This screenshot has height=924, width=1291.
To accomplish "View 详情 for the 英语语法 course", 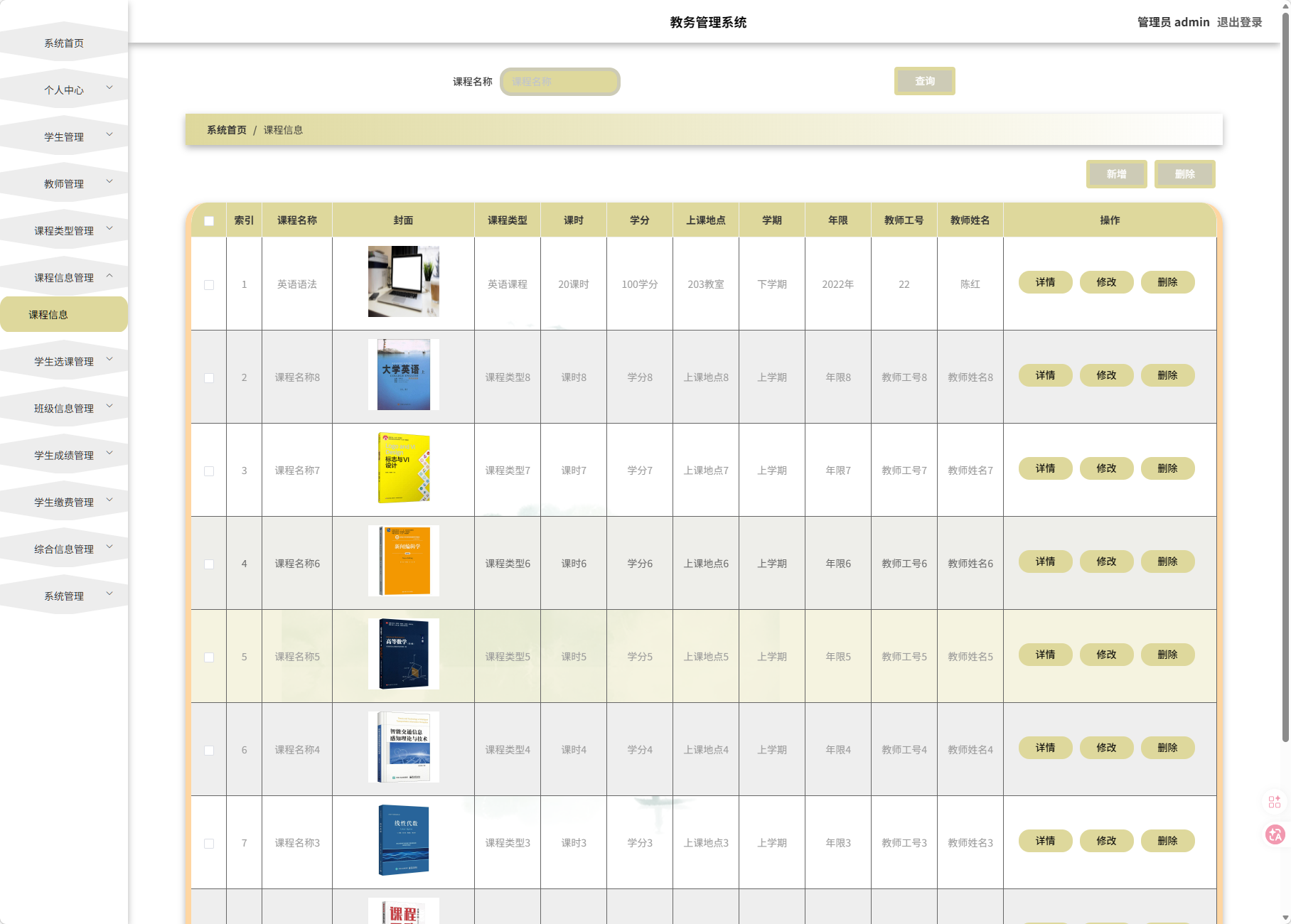I will click(1045, 282).
